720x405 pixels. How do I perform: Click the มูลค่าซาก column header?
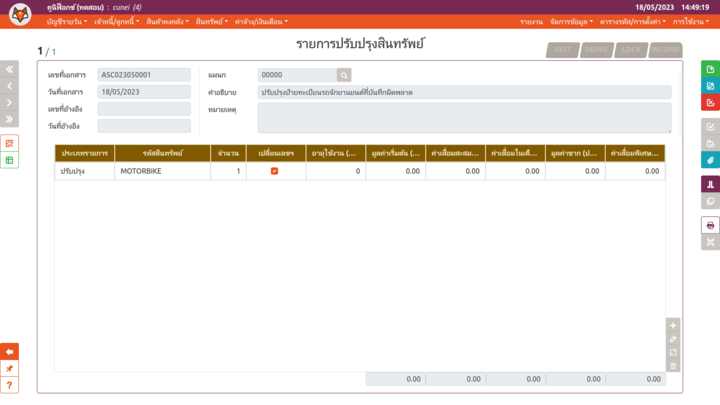(x=575, y=153)
